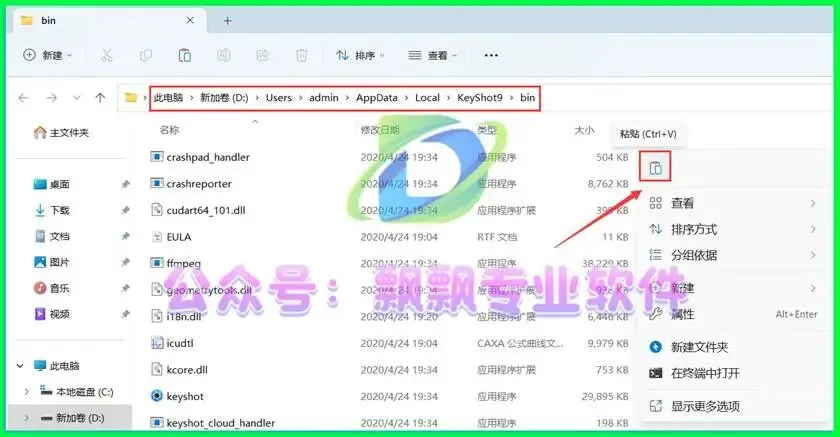This screenshot has height=437, width=840.
Task: Open 音乐 in the sidebar
Action: [51, 288]
